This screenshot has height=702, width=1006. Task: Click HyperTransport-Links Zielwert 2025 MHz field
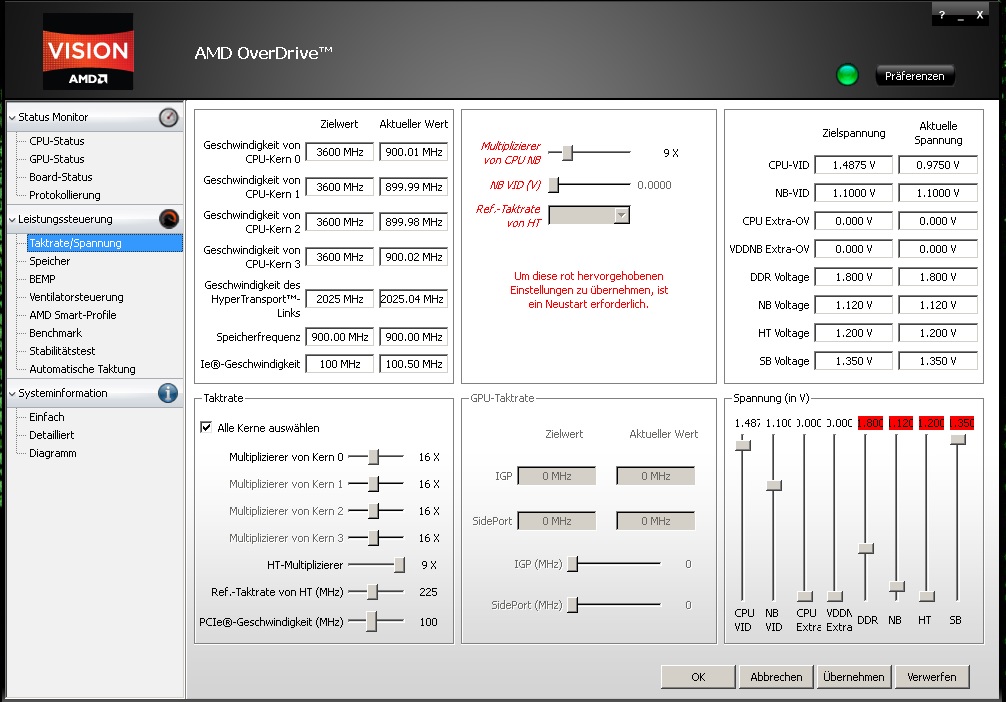coord(339,299)
